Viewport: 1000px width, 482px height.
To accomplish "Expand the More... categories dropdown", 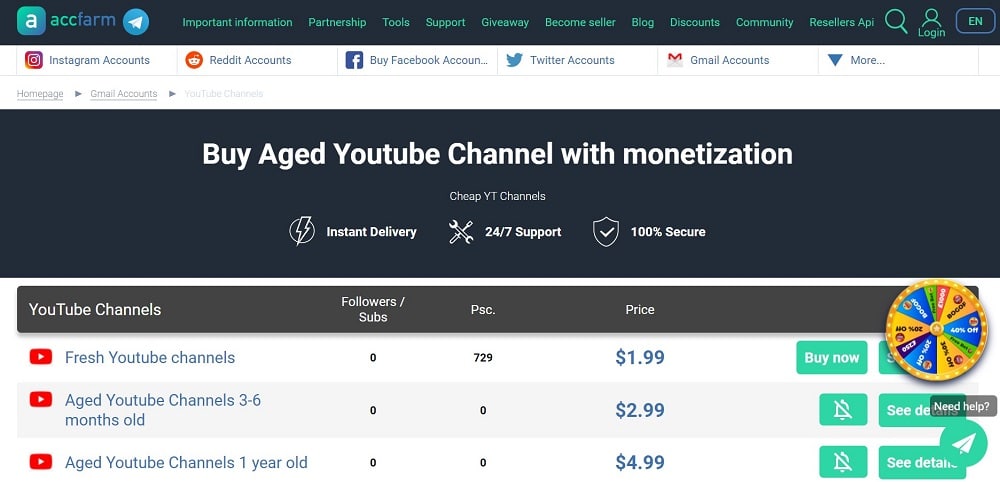I will [856, 60].
